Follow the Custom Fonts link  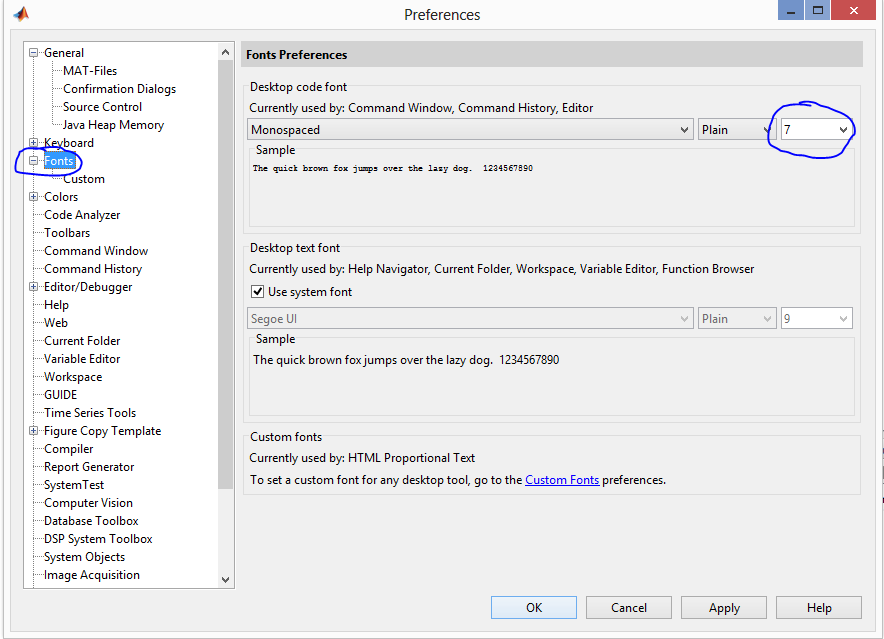tap(562, 480)
